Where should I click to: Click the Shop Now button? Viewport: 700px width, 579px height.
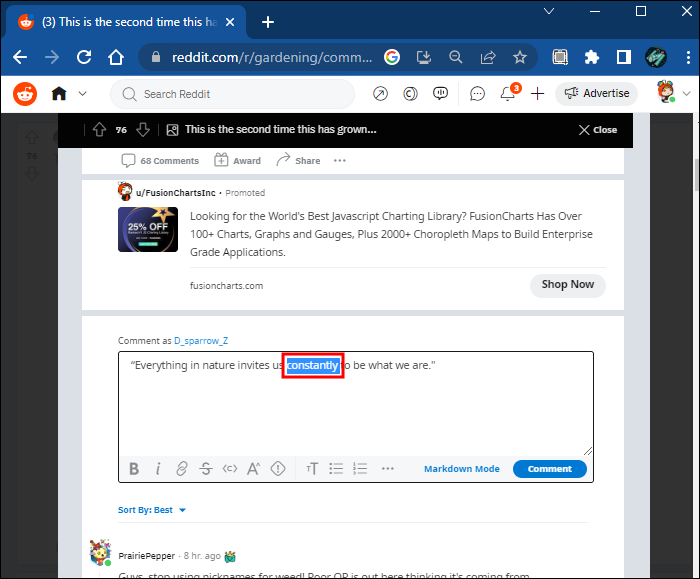[x=567, y=285]
